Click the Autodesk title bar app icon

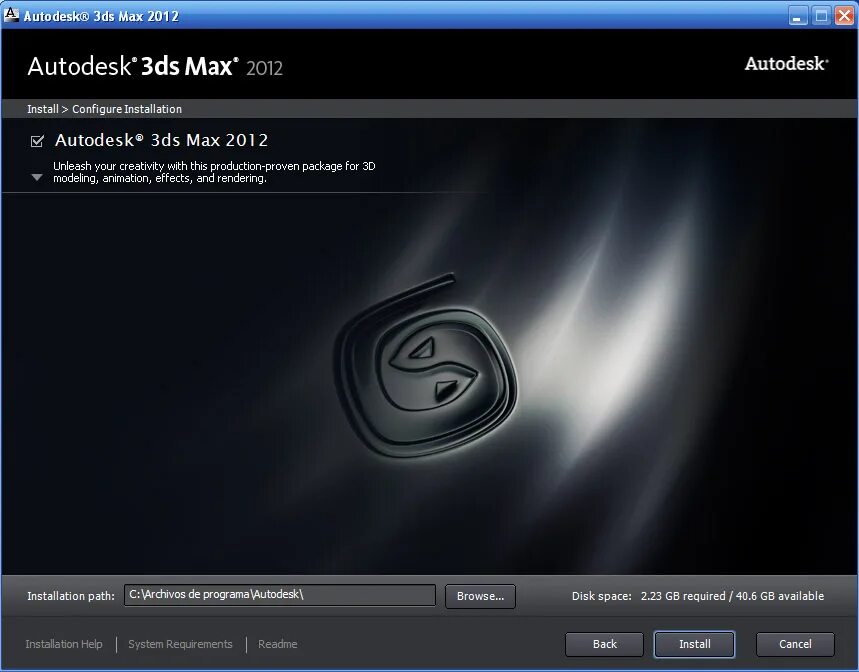tap(10, 15)
